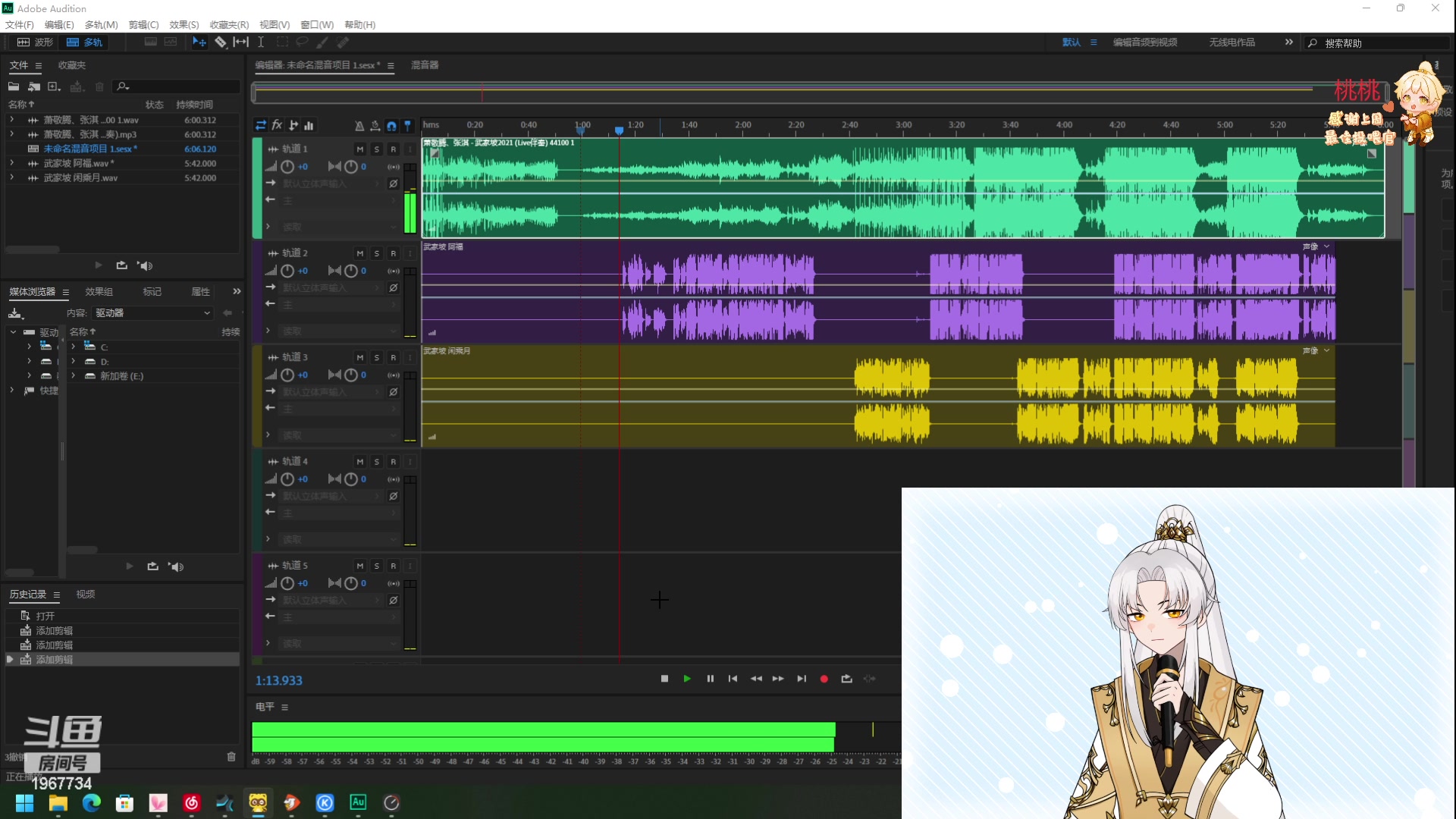Mute track 轨道 5
This screenshot has width=1456, height=819.
[x=360, y=566]
